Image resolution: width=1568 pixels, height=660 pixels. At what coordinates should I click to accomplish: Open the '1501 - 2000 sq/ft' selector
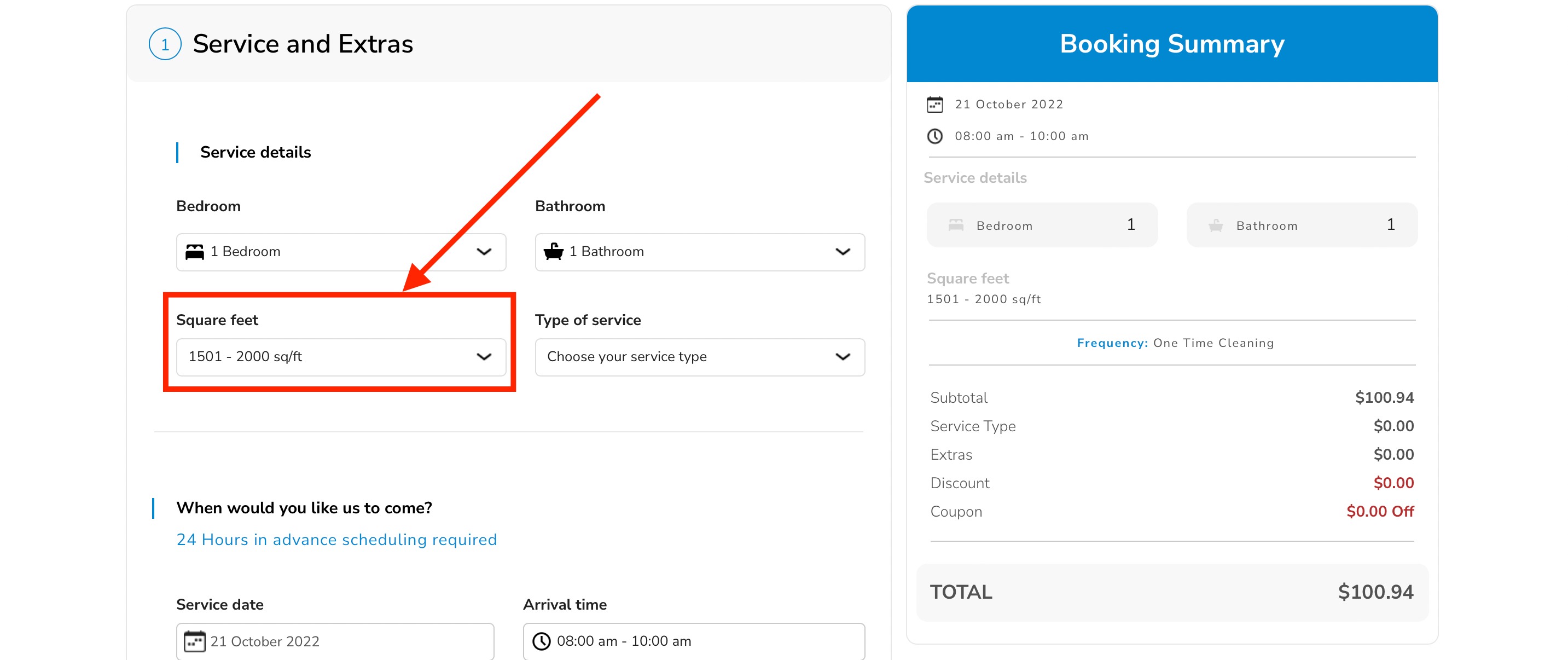341,357
